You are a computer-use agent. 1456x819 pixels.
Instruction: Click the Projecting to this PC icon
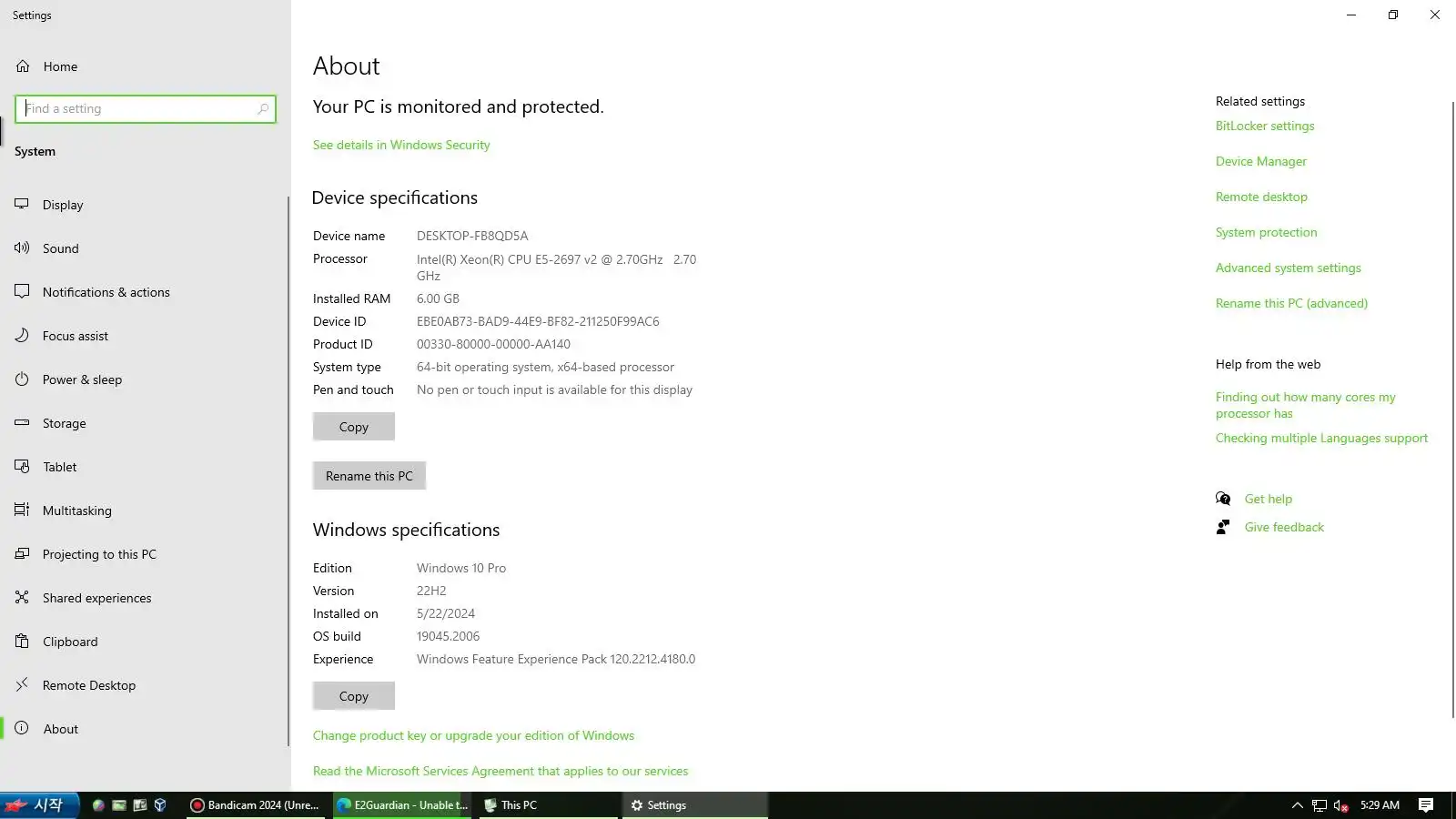pos(22,554)
